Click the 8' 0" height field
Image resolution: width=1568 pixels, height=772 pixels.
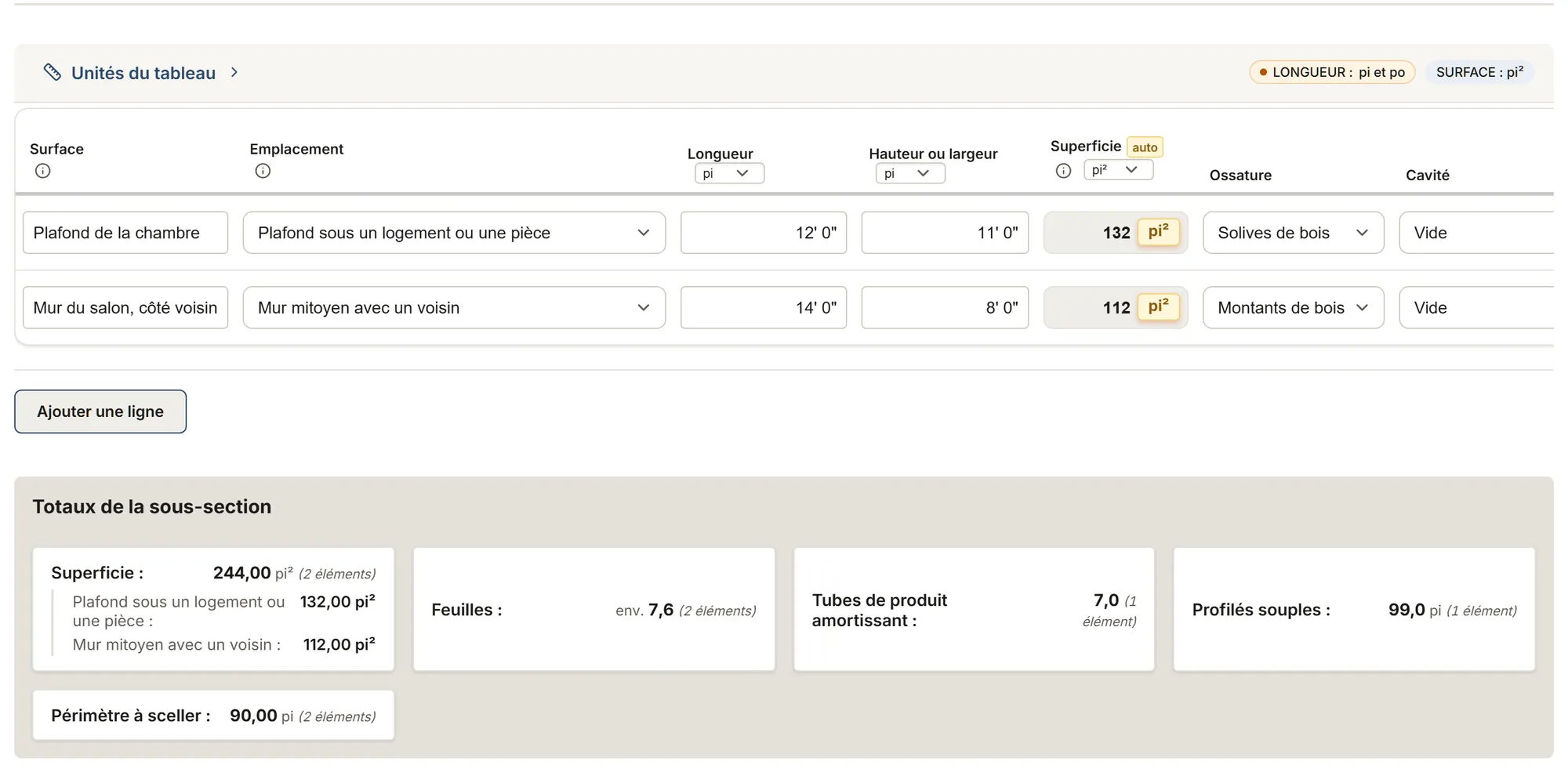pyautogui.click(x=945, y=307)
